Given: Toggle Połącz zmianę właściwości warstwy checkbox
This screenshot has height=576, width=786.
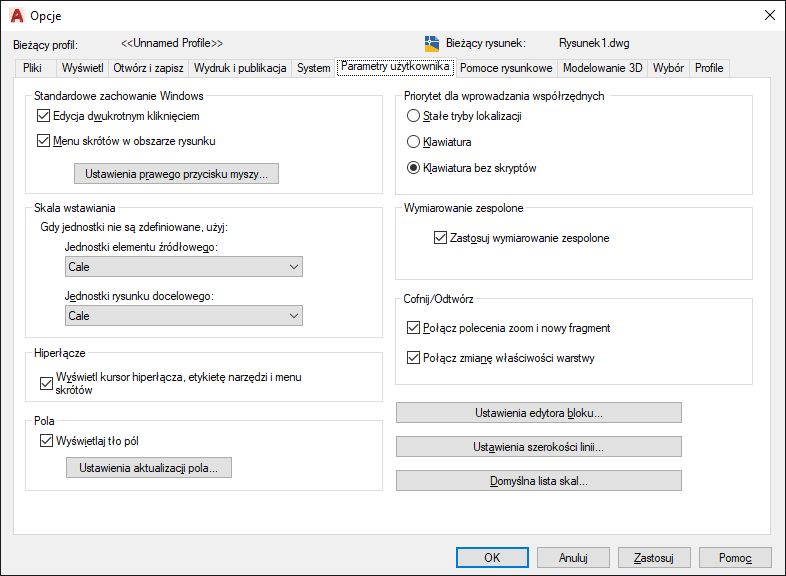Looking at the screenshot, I should tap(414, 357).
